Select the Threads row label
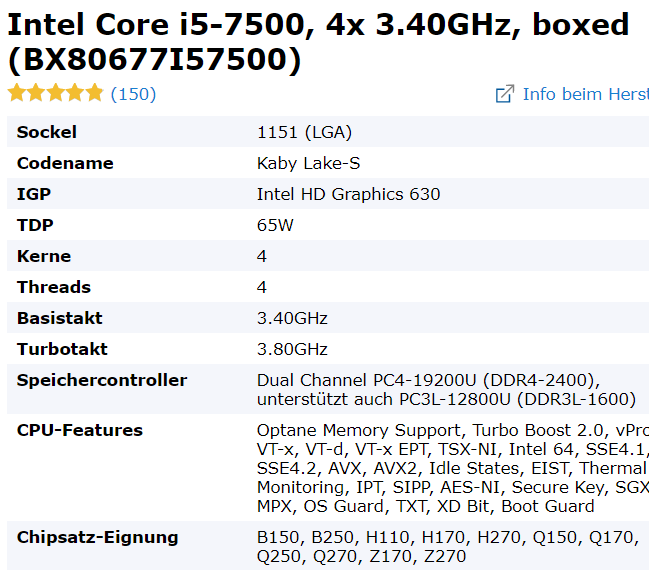The width and height of the screenshot is (649, 570). [x=54, y=287]
